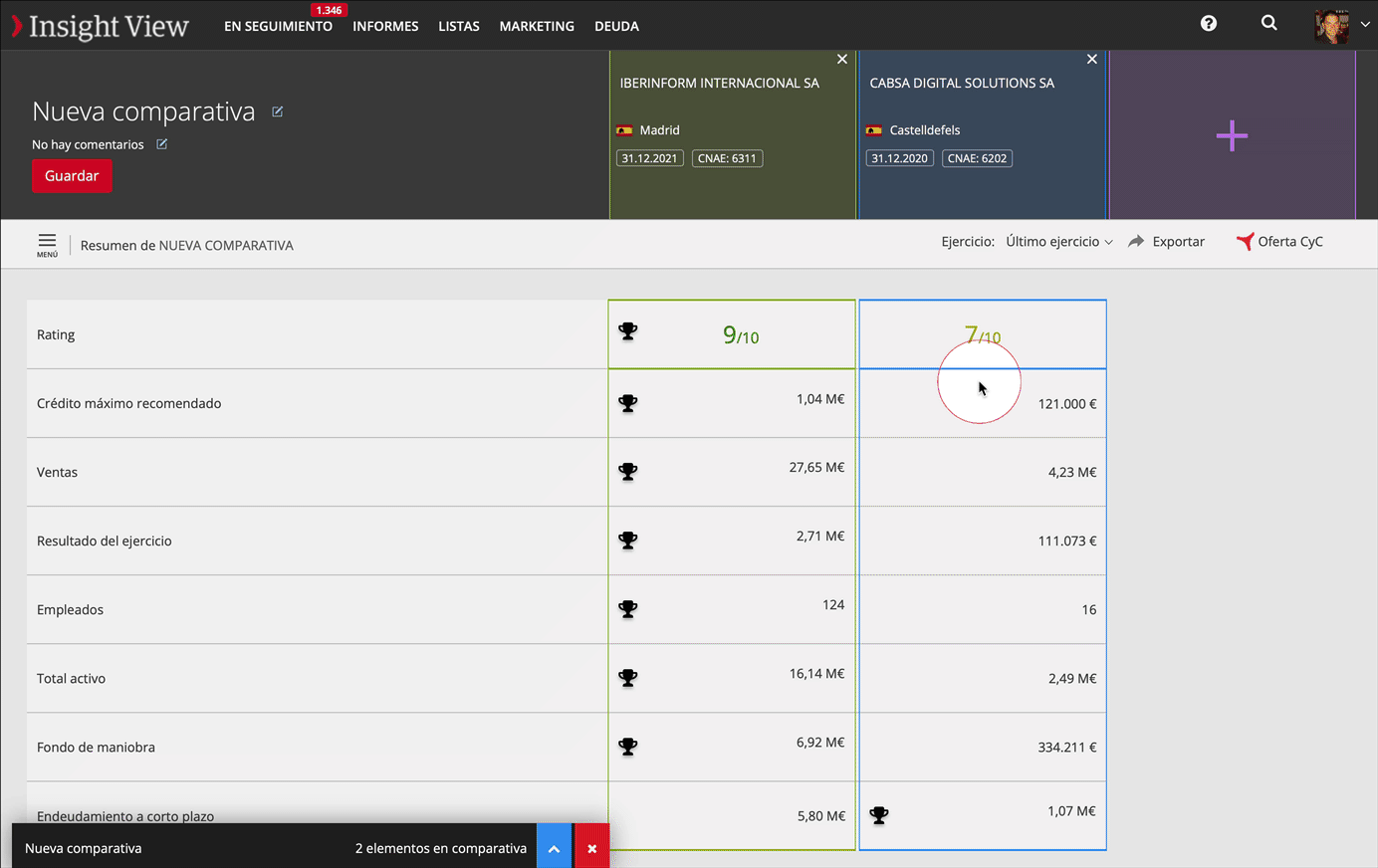Click the 31.12.2021 date tag
This screenshot has height=868, width=1378.
pyautogui.click(x=650, y=158)
